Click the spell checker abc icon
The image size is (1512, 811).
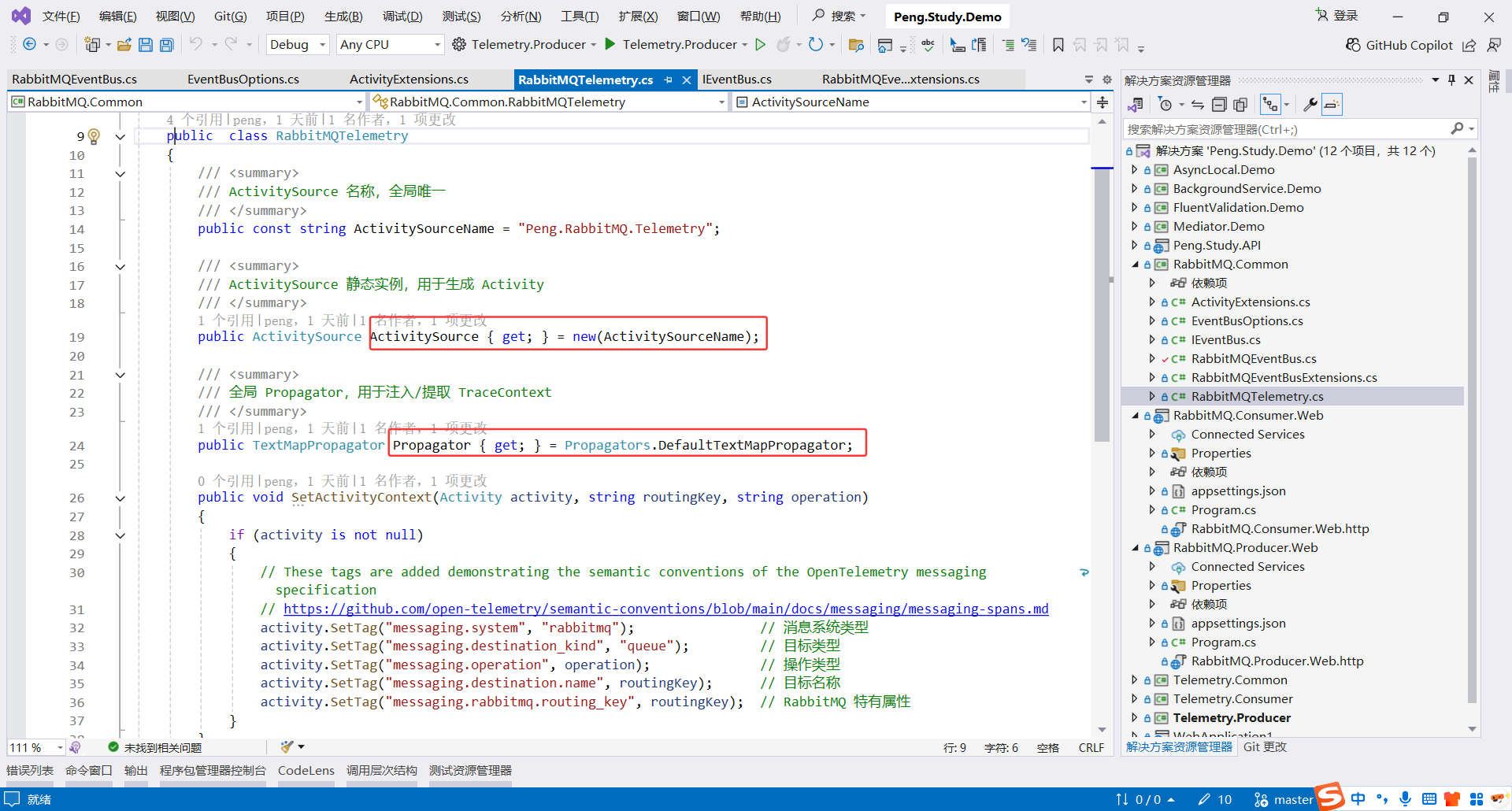[928, 45]
